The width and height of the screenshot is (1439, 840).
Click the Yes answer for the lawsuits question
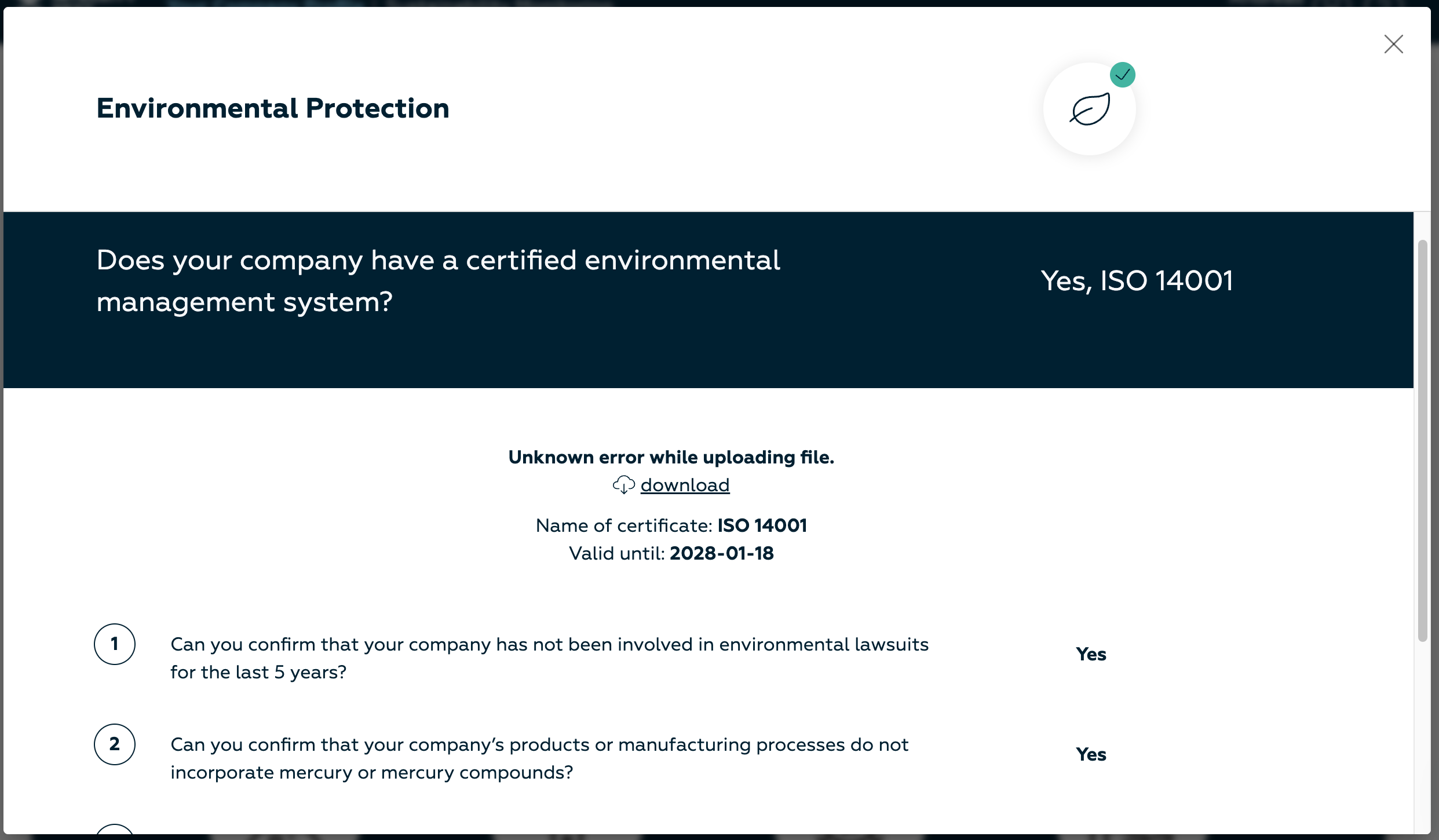(1091, 655)
